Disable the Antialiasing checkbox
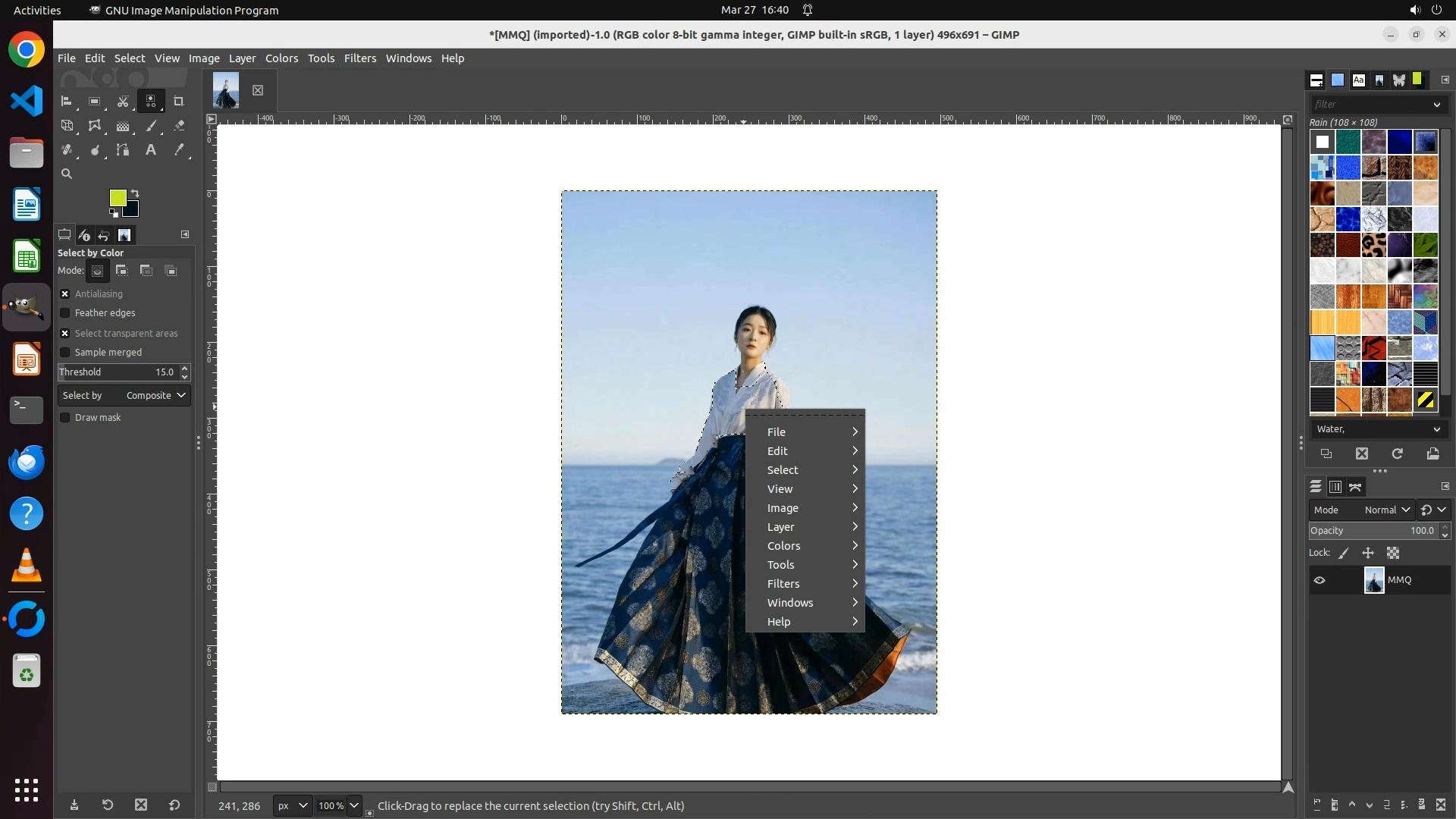This screenshot has width=1456, height=819. pyautogui.click(x=65, y=294)
